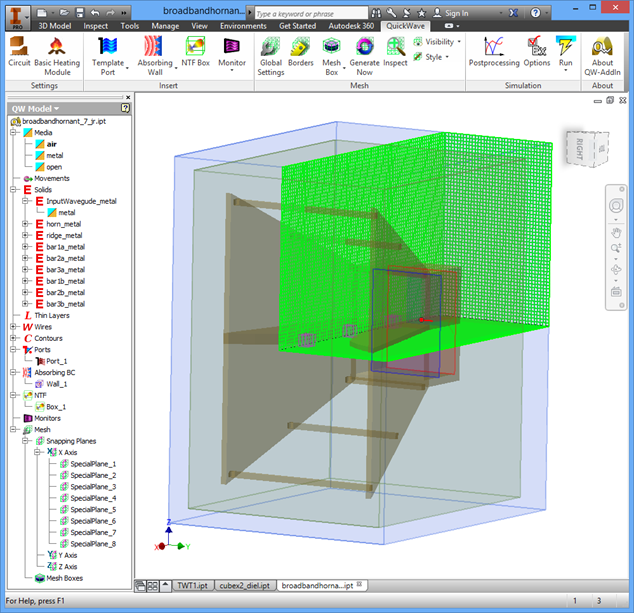This screenshot has height=613, width=634.
Task: Collapse the InputWaveguide_metal tree node
Action: click(x=26, y=201)
